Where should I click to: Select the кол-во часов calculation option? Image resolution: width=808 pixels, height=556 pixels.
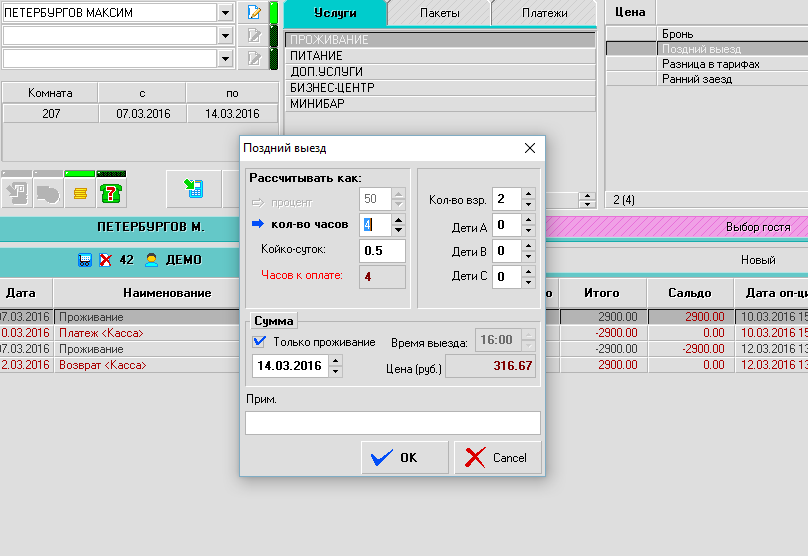tap(257, 225)
